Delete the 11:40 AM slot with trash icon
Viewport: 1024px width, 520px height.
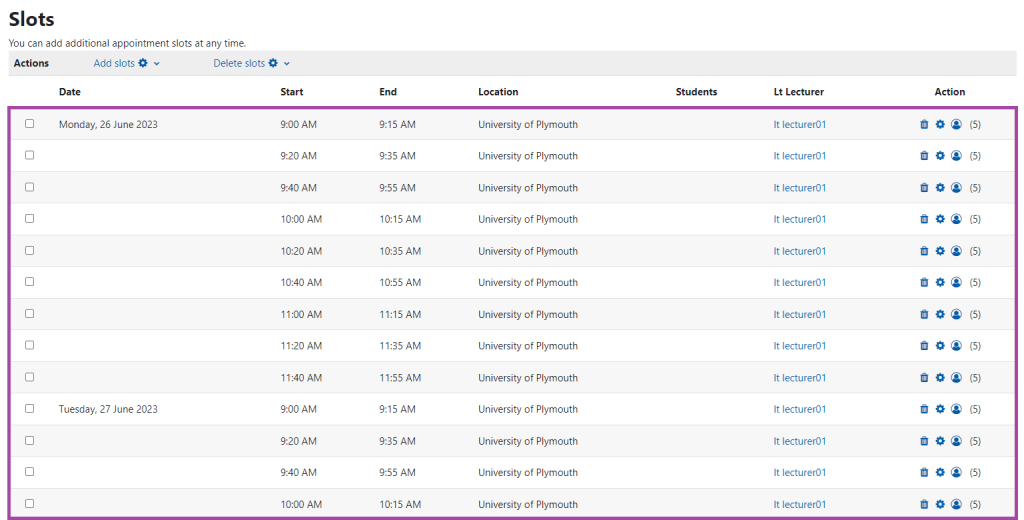[924, 378]
